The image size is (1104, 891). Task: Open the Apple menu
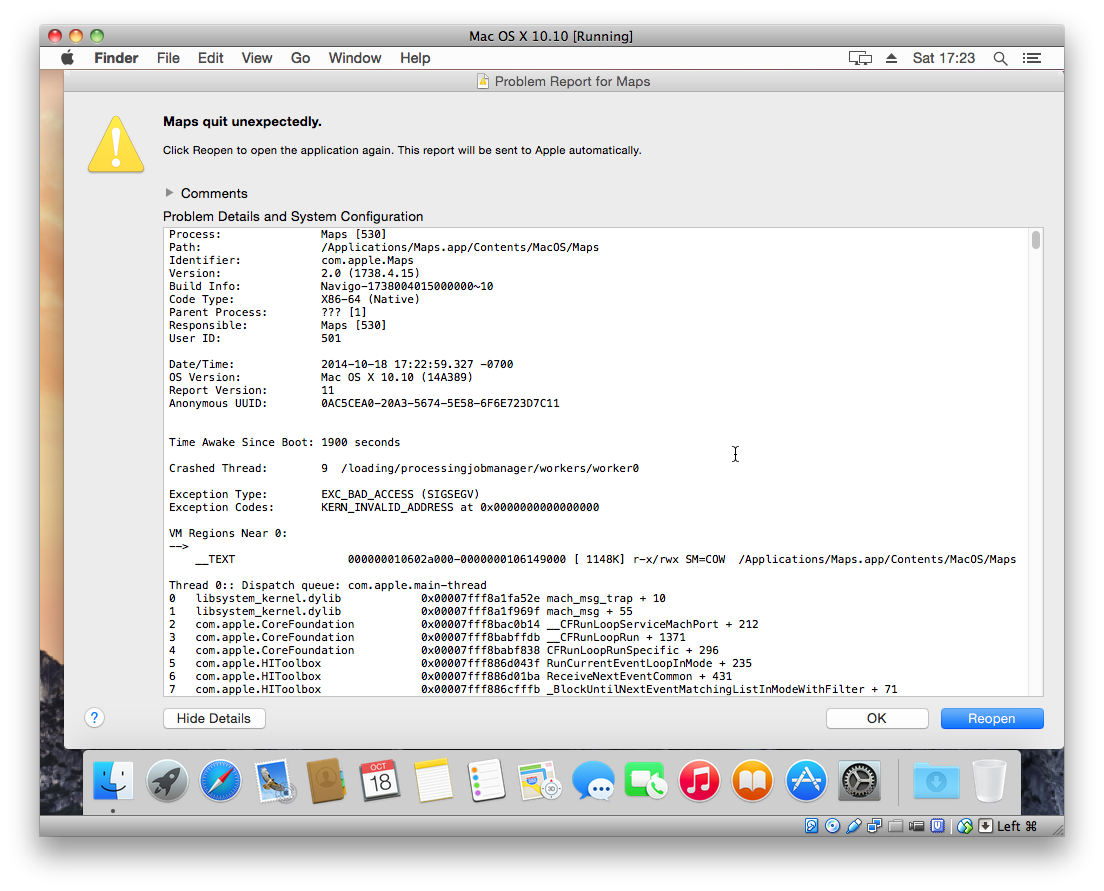point(68,58)
